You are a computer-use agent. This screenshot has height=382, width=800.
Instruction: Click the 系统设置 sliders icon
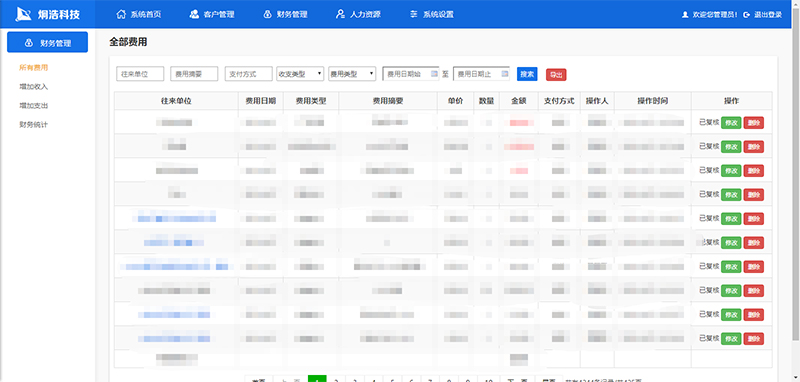(413, 14)
